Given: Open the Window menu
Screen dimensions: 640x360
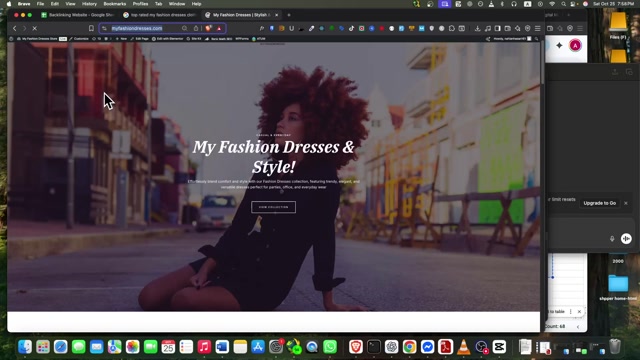Looking at the screenshot, I should pyautogui.click(x=177, y=4).
